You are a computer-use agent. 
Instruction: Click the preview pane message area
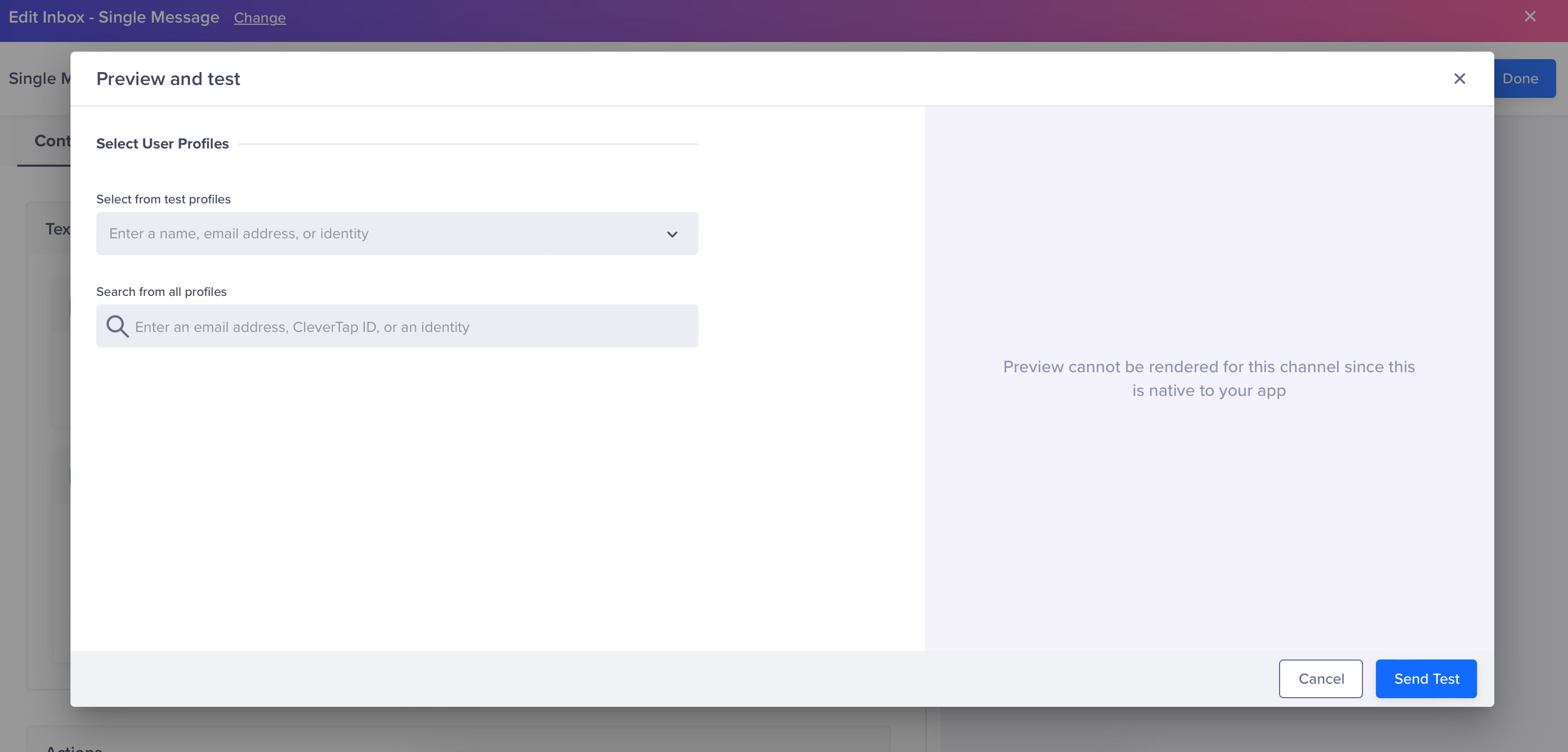point(1208,378)
